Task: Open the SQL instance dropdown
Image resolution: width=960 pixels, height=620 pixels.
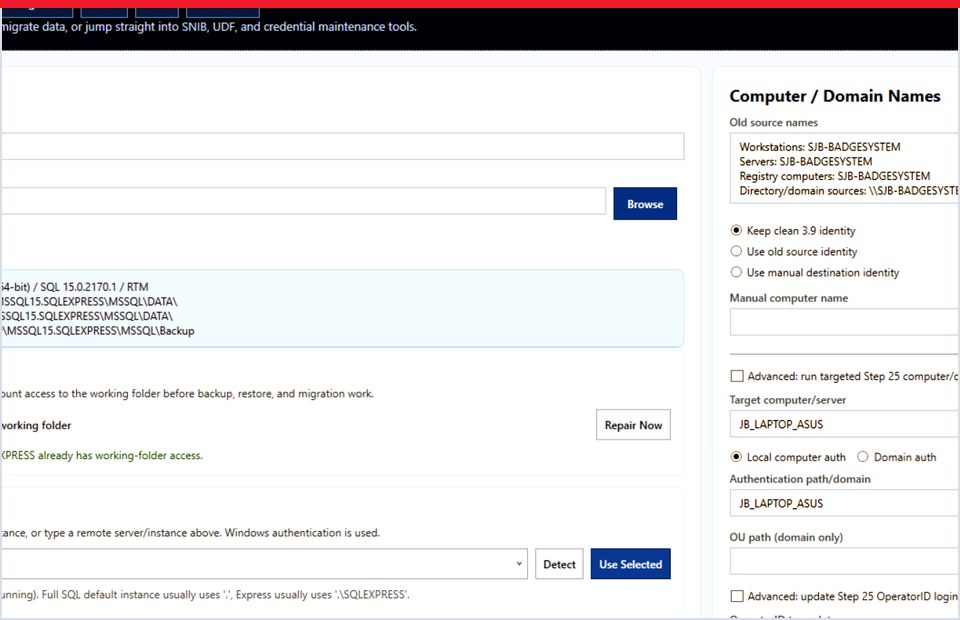Action: (264, 564)
